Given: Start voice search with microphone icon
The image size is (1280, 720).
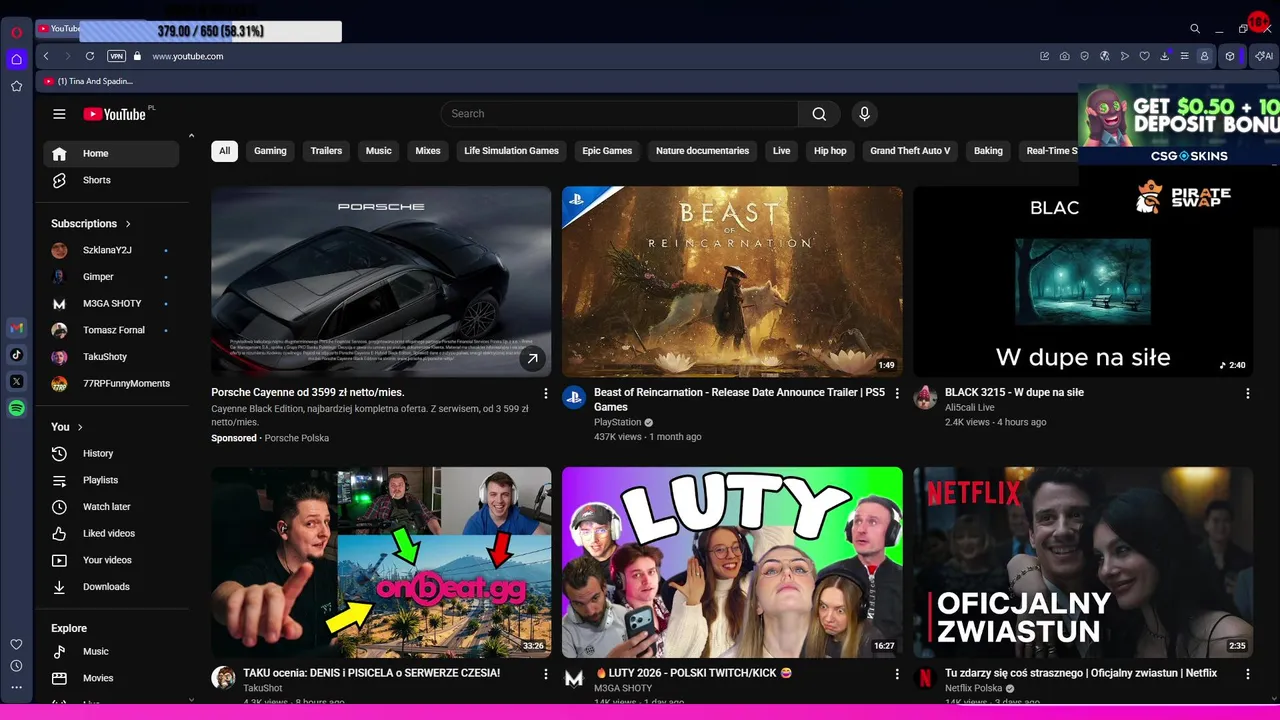Looking at the screenshot, I should 865,114.
